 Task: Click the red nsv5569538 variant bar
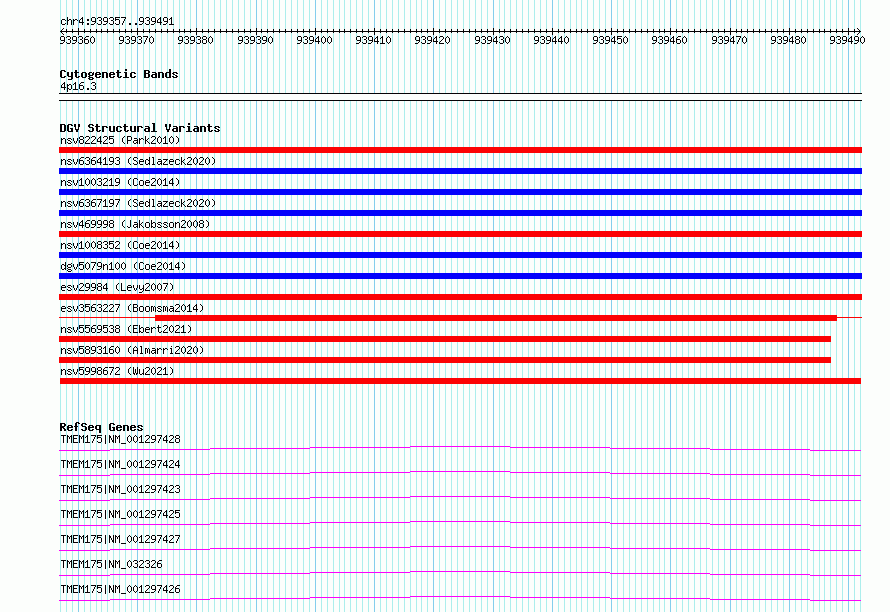[x=445, y=339]
